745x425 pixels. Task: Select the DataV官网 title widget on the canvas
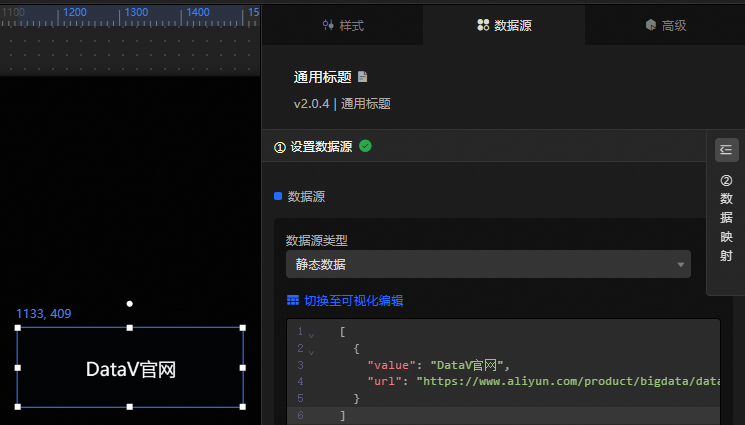[130, 367]
